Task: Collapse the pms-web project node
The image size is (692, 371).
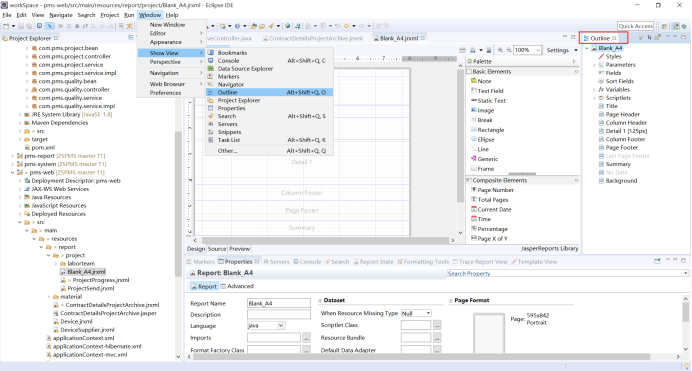Action: [x=12, y=172]
